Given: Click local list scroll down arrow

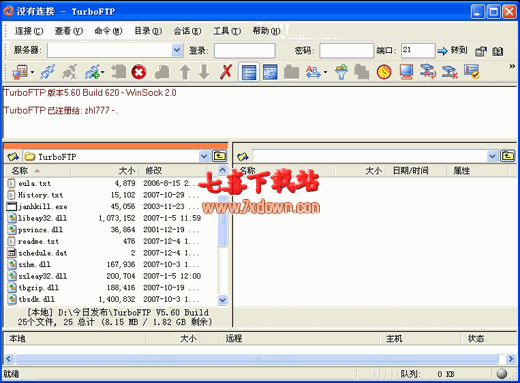Looking at the screenshot, I should [222, 300].
